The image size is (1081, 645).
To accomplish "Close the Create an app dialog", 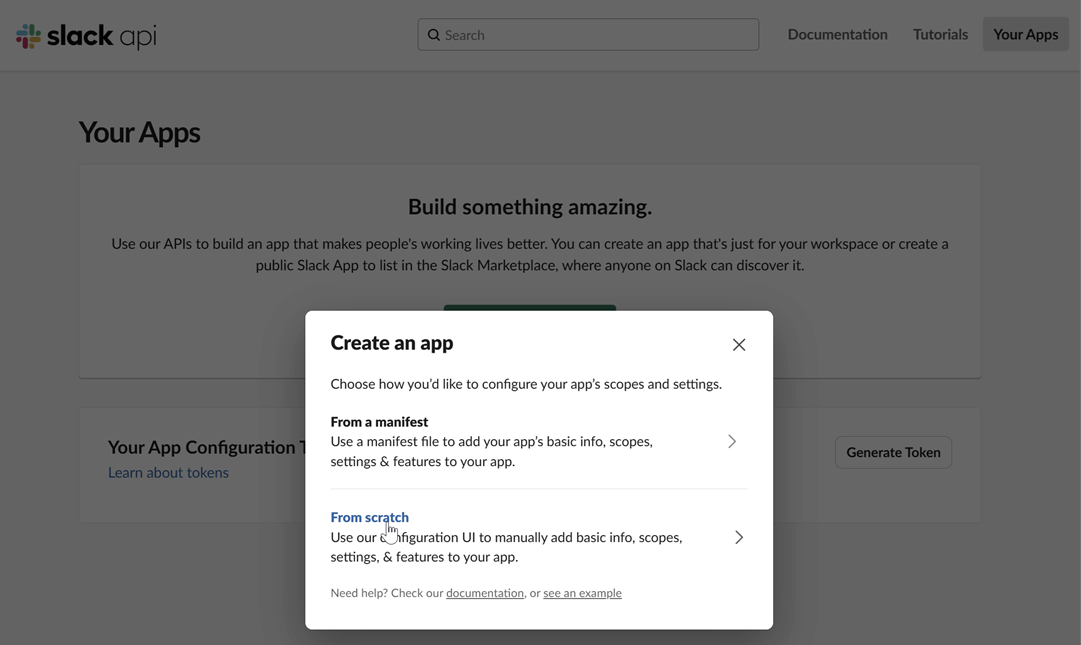I will click(x=739, y=344).
